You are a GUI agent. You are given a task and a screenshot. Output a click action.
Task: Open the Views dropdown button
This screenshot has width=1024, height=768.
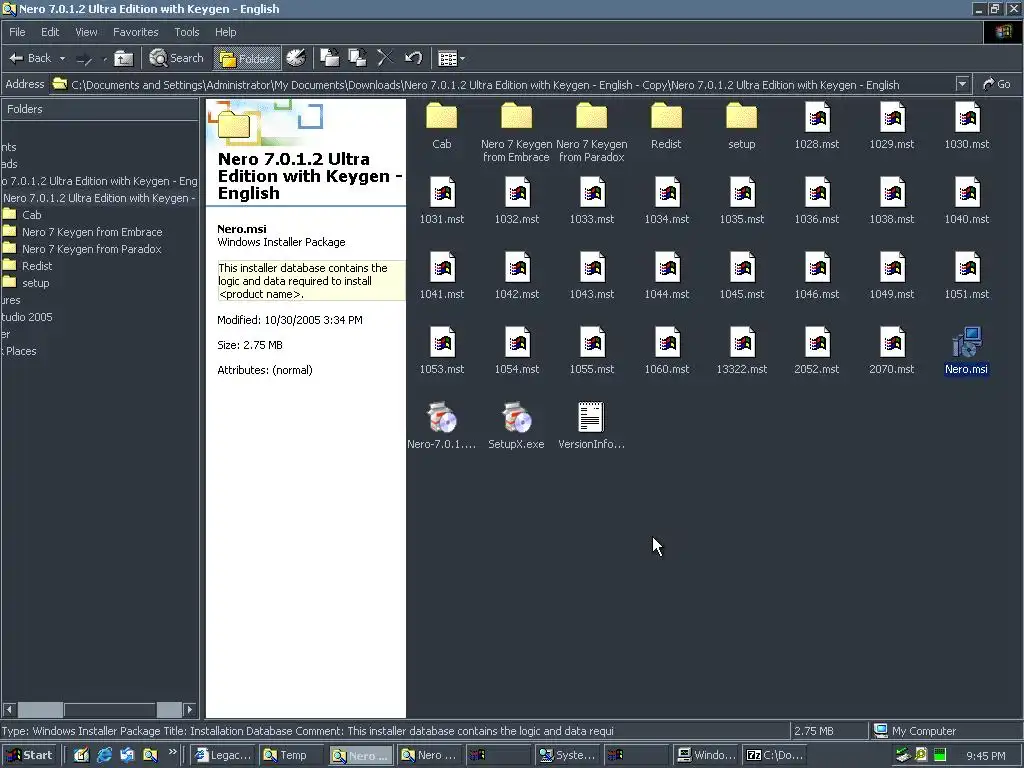click(x=451, y=59)
